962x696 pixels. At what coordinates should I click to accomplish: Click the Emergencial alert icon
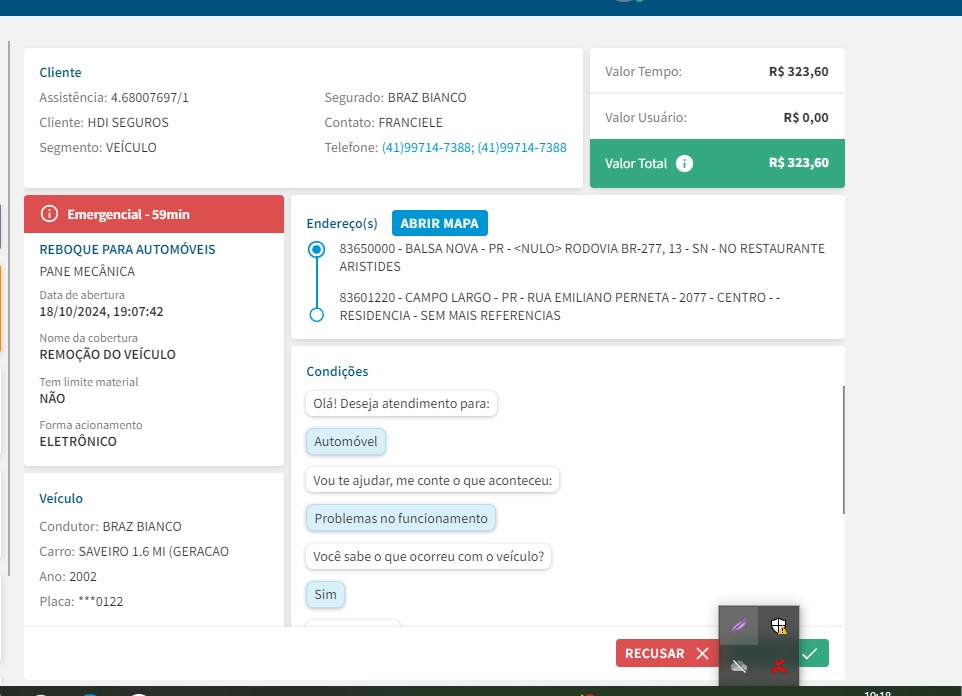coord(49,214)
